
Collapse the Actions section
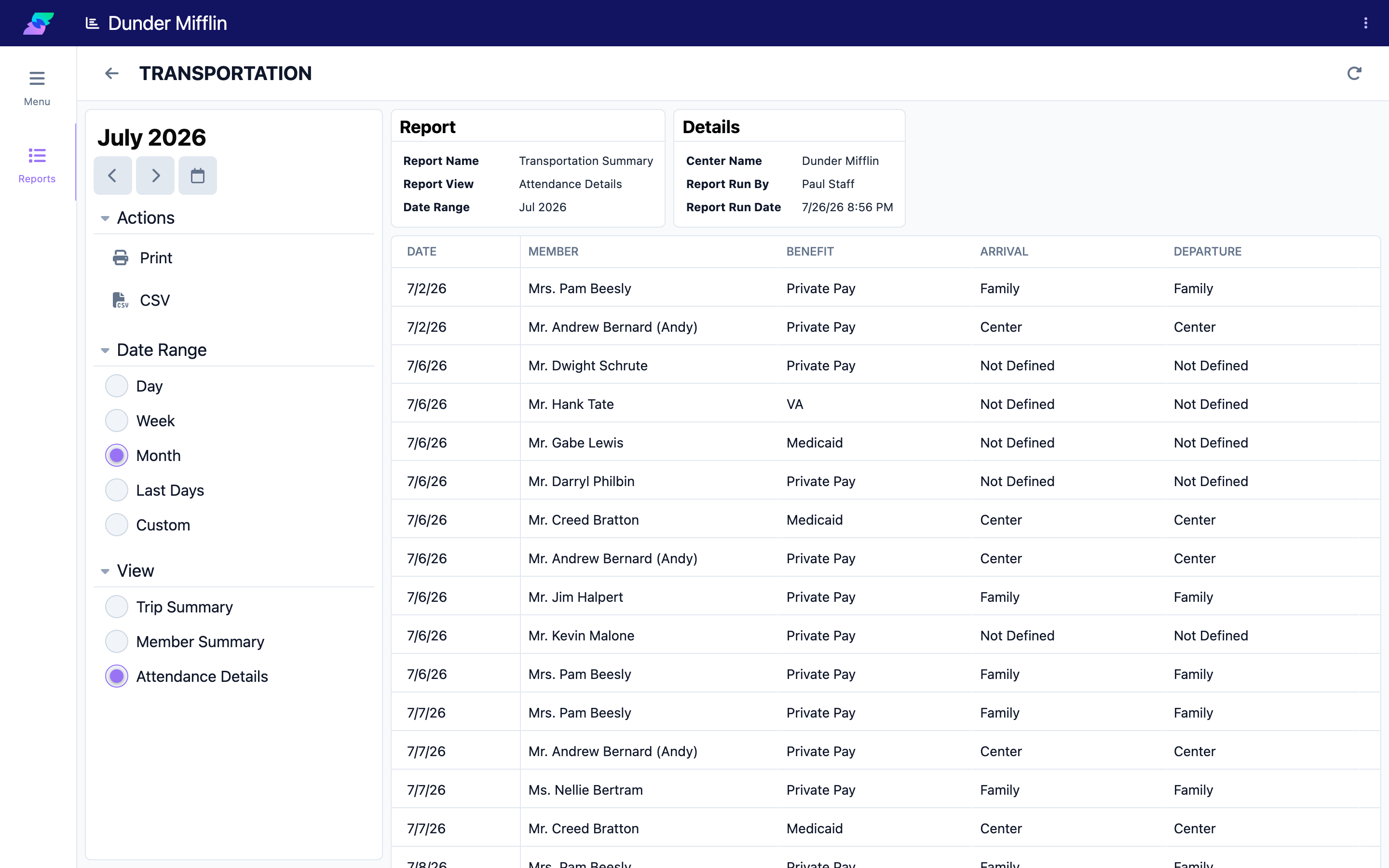pos(105,218)
